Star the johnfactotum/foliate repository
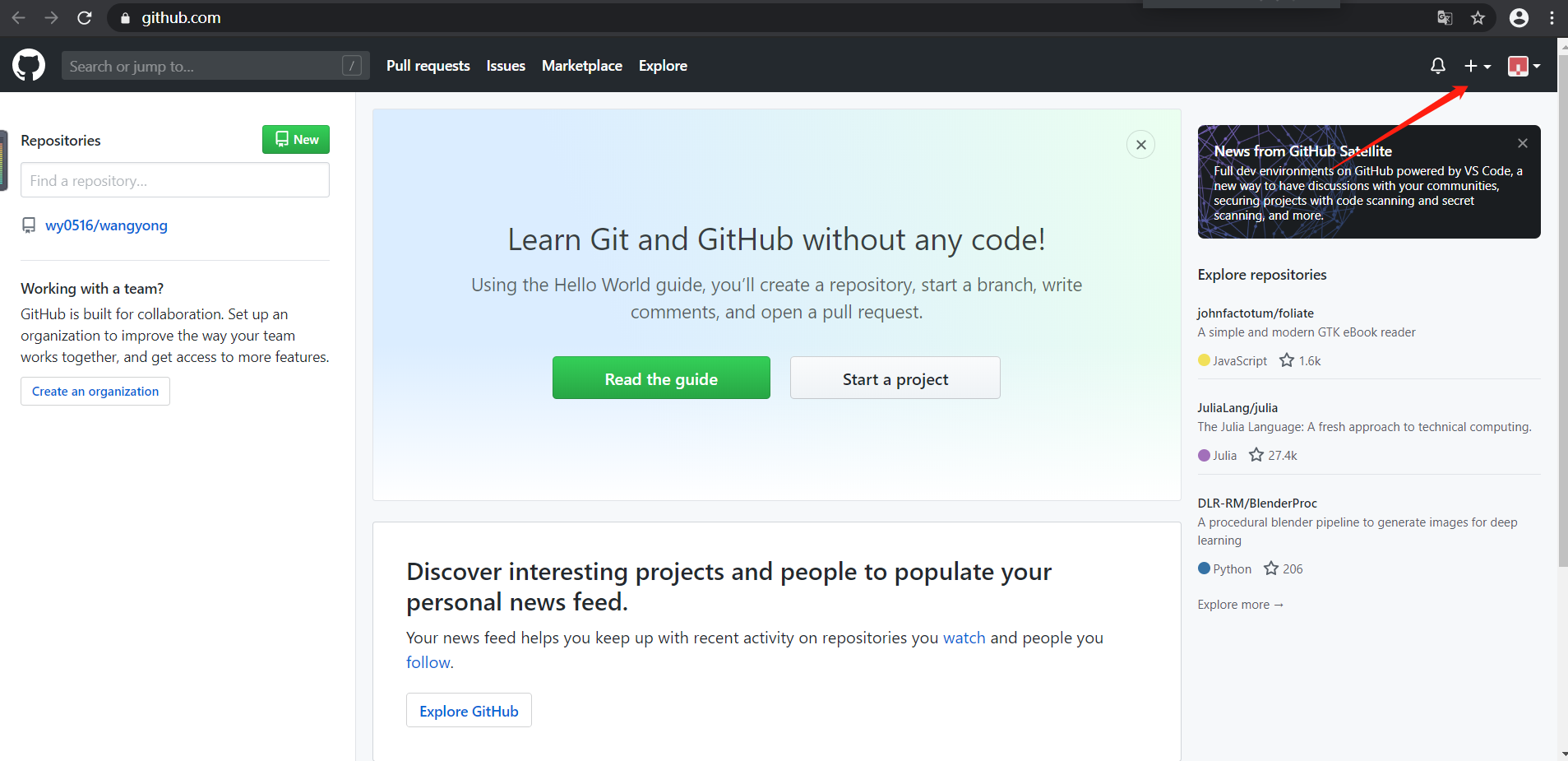This screenshot has width=1568, height=761. click(x=1287, y=360)
